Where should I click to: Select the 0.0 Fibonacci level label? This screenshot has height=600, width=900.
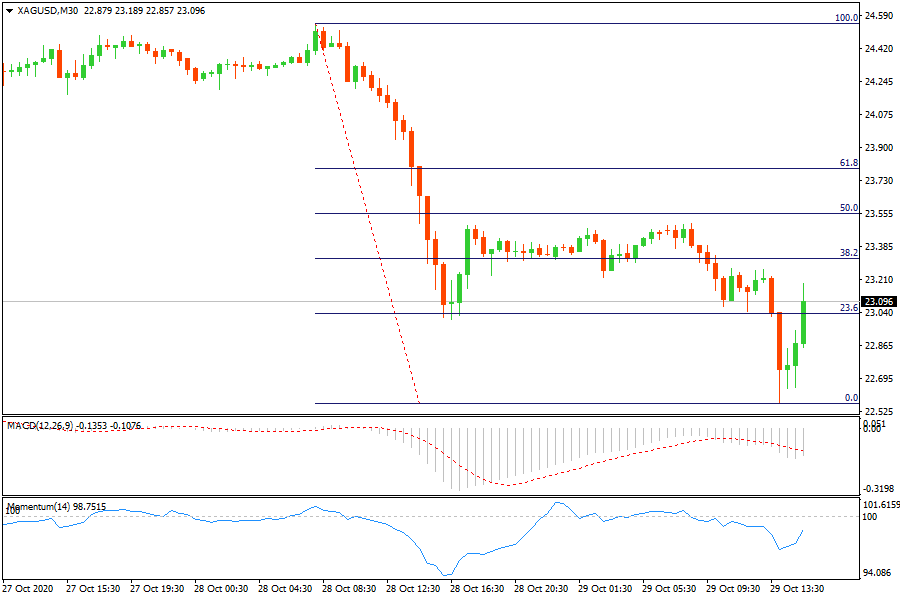851,398
